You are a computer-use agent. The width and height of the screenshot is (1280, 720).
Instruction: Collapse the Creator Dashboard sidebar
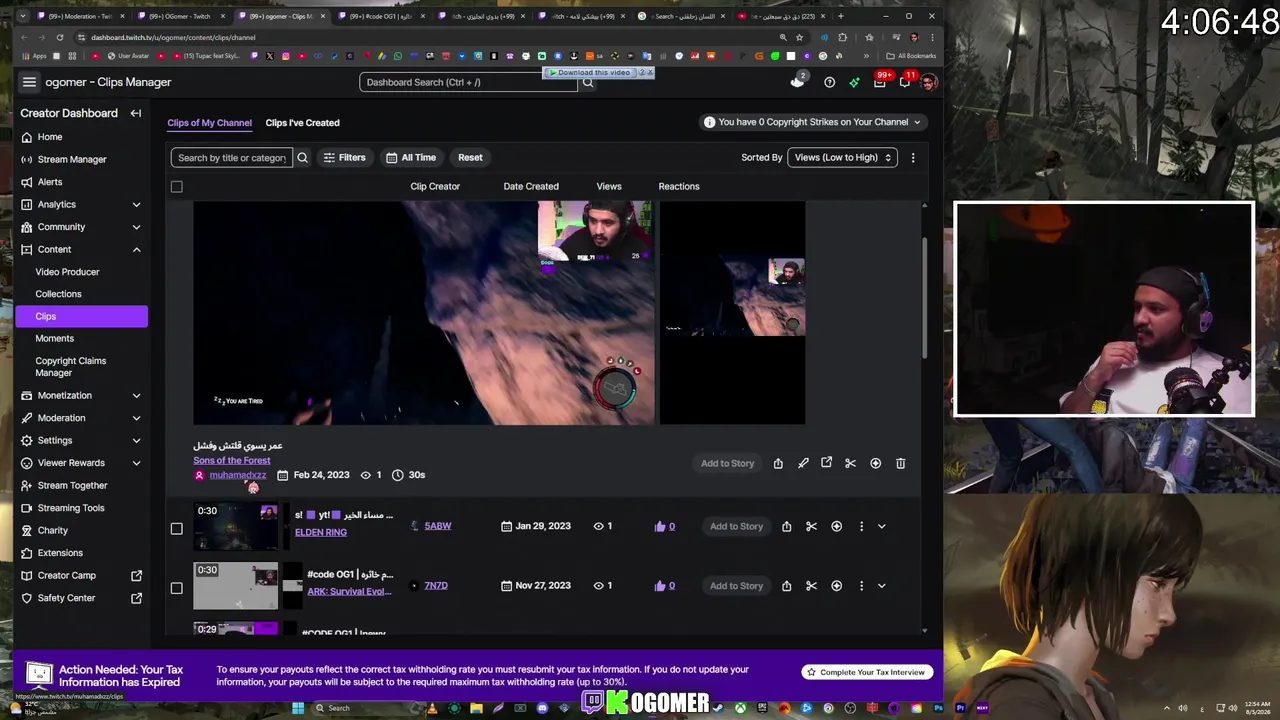pyautogui.click(x=136, y=113)
